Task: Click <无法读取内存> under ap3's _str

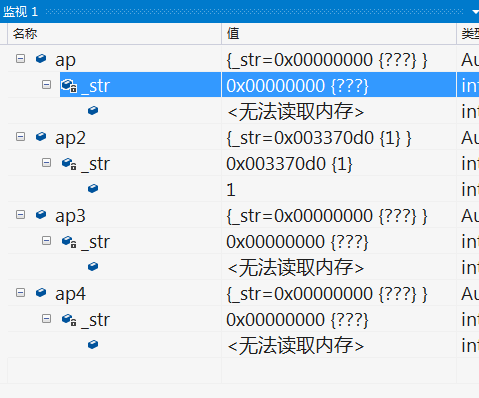Action: pos(296,268)
